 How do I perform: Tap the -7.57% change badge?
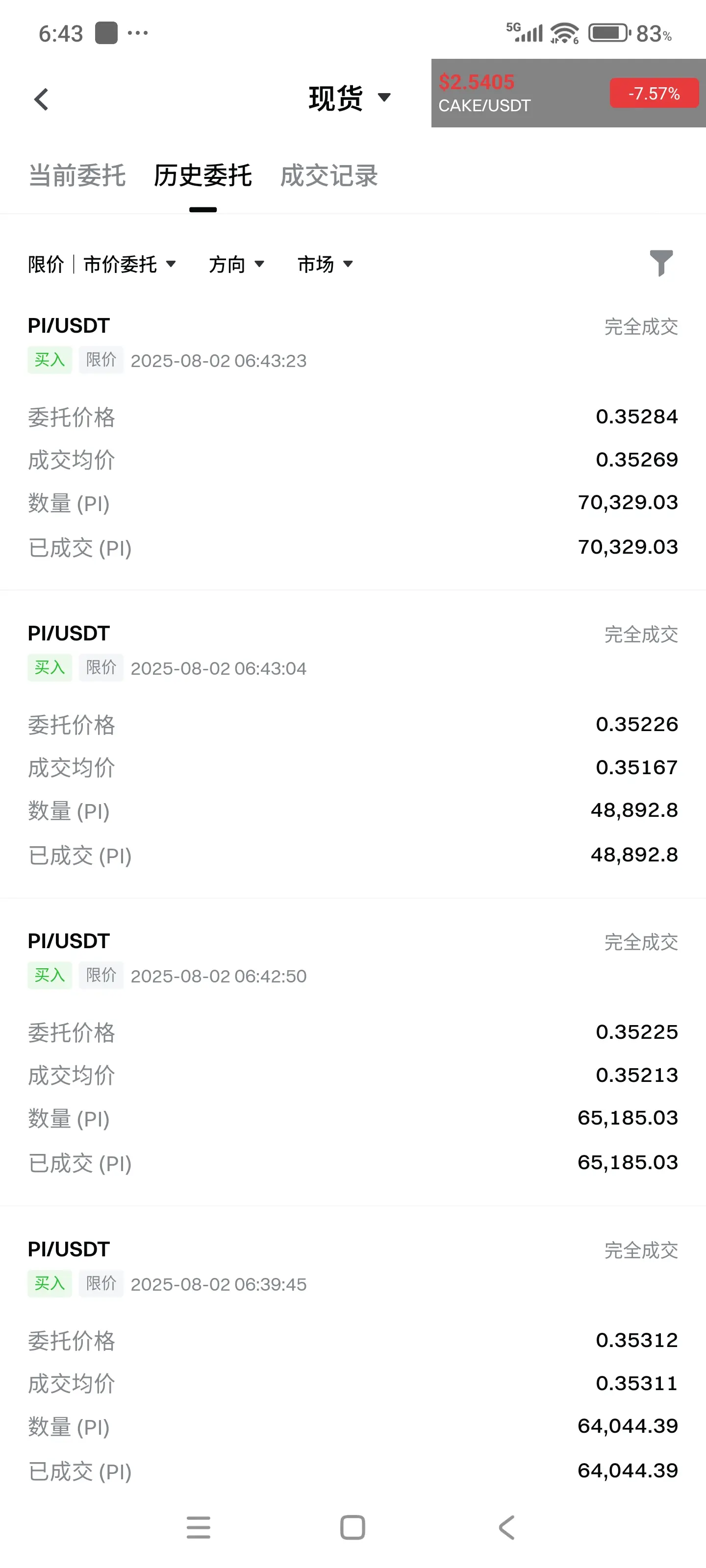click(654, 93)
